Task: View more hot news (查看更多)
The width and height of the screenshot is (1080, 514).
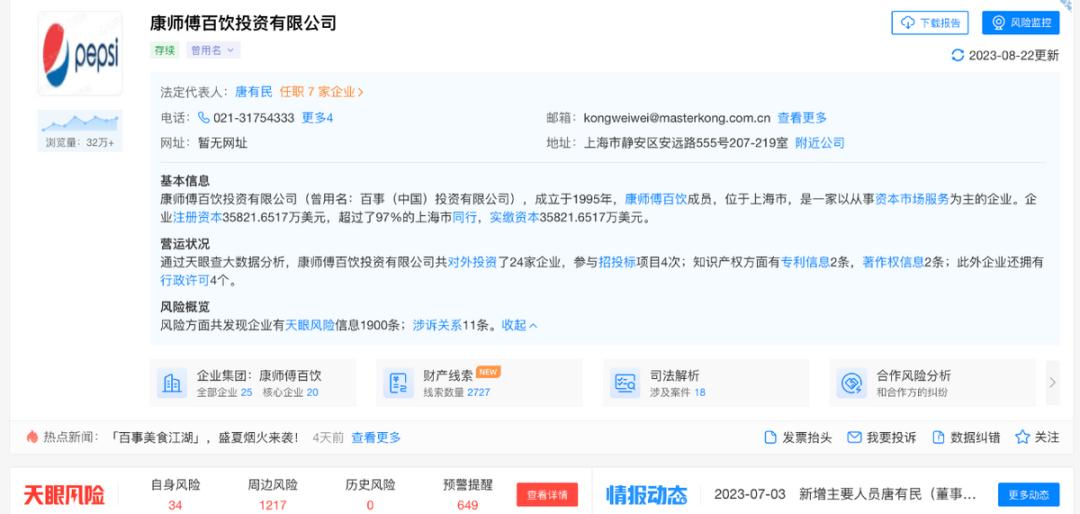Action: tap(376, 438)
